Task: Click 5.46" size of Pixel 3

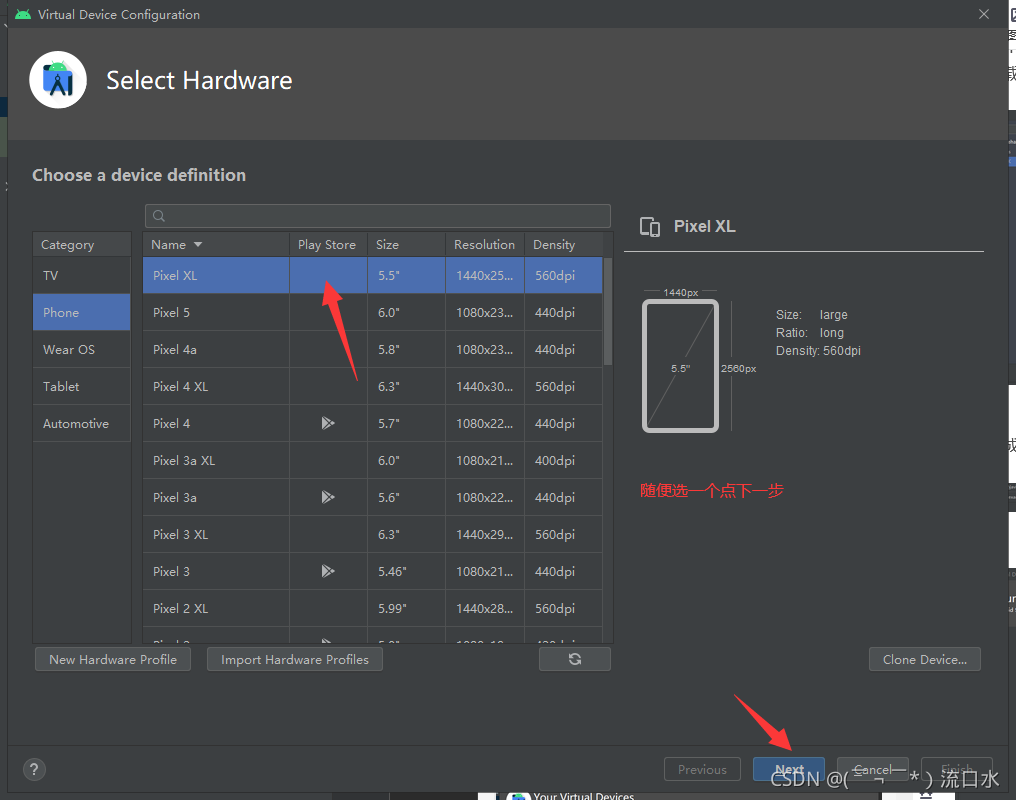Action: pos(392,571)
